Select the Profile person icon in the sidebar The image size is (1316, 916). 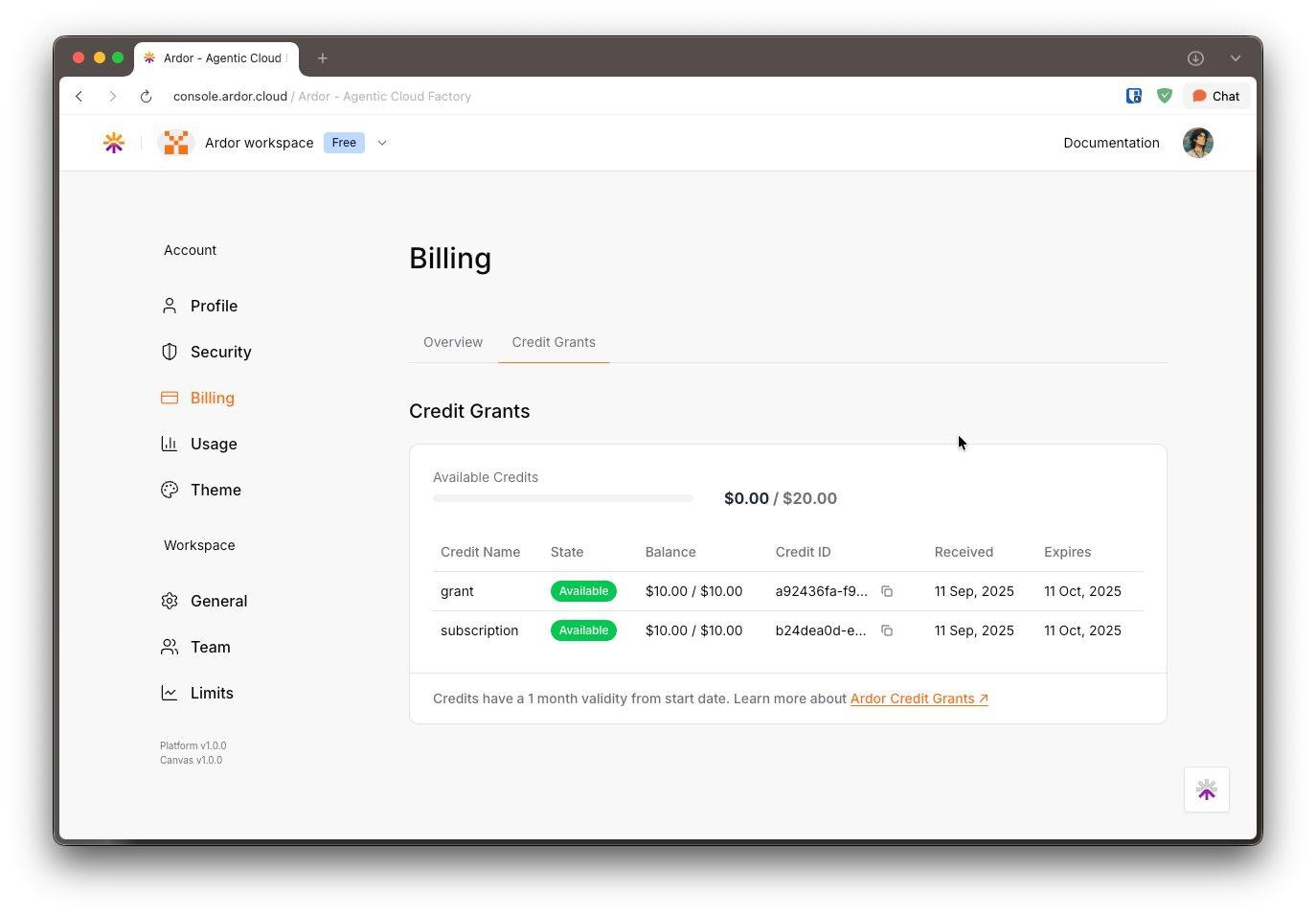(x=170, y=305)
